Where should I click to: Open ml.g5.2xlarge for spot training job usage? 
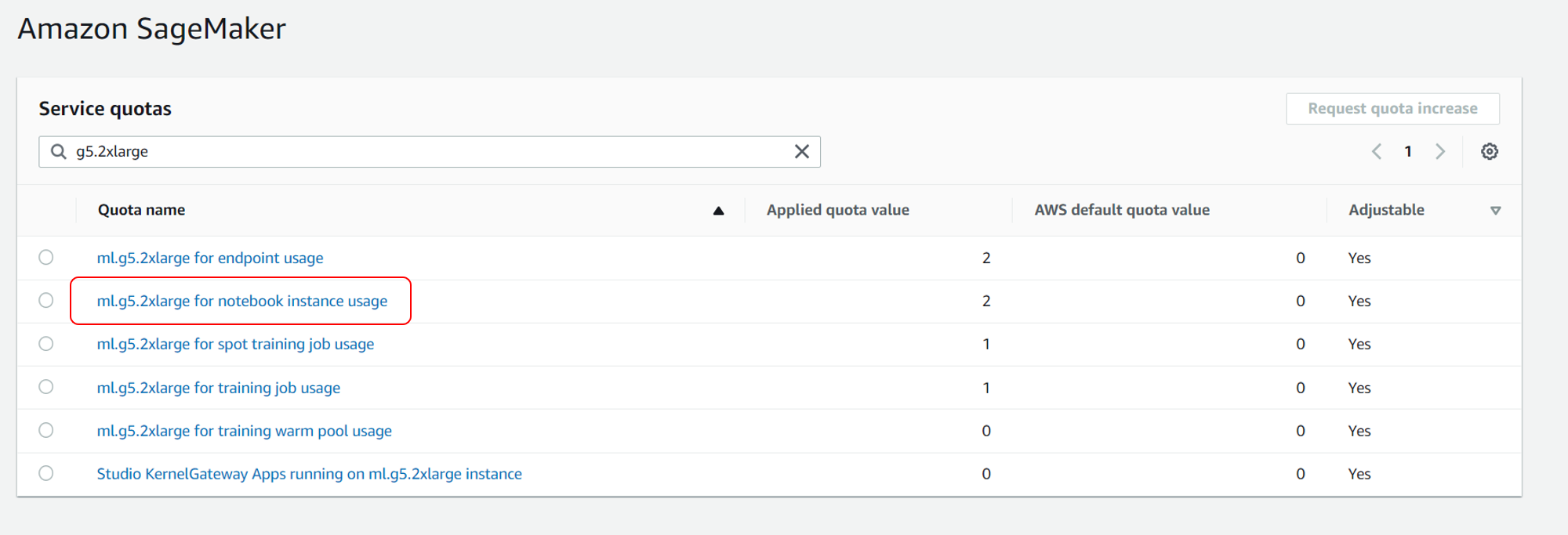tap(235, 344)
